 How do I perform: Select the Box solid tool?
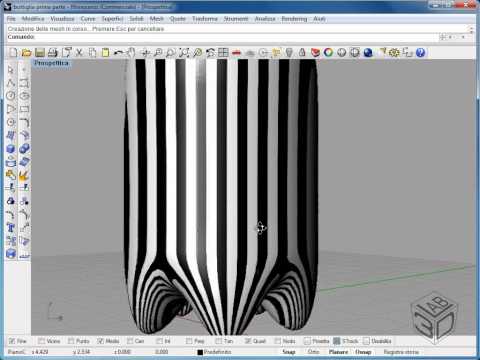[11, 148]
